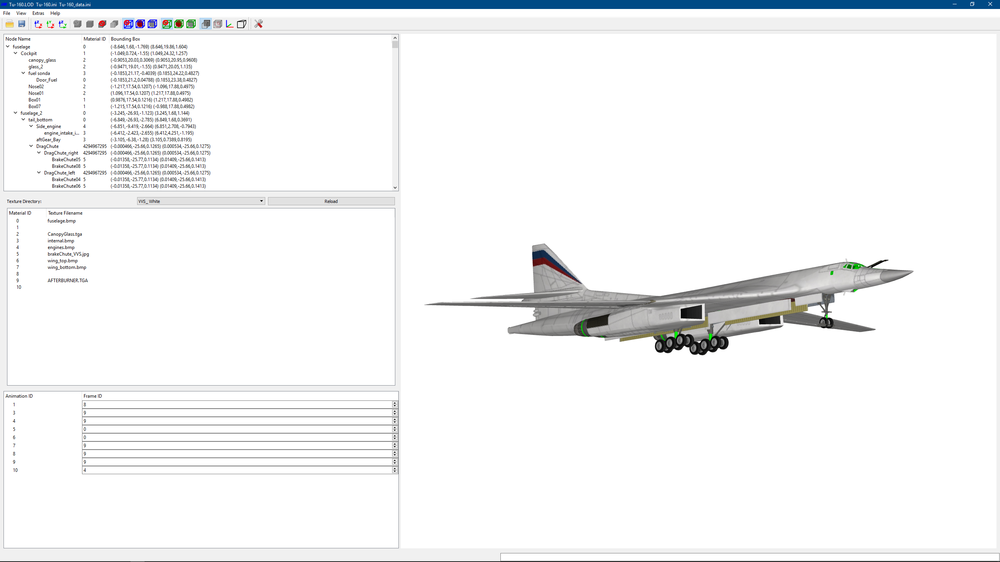Screen dimensions: 1000x562
Task: Click the Frame ID field for animation 10
Action: pyautogui.click(x=237, y=470)
